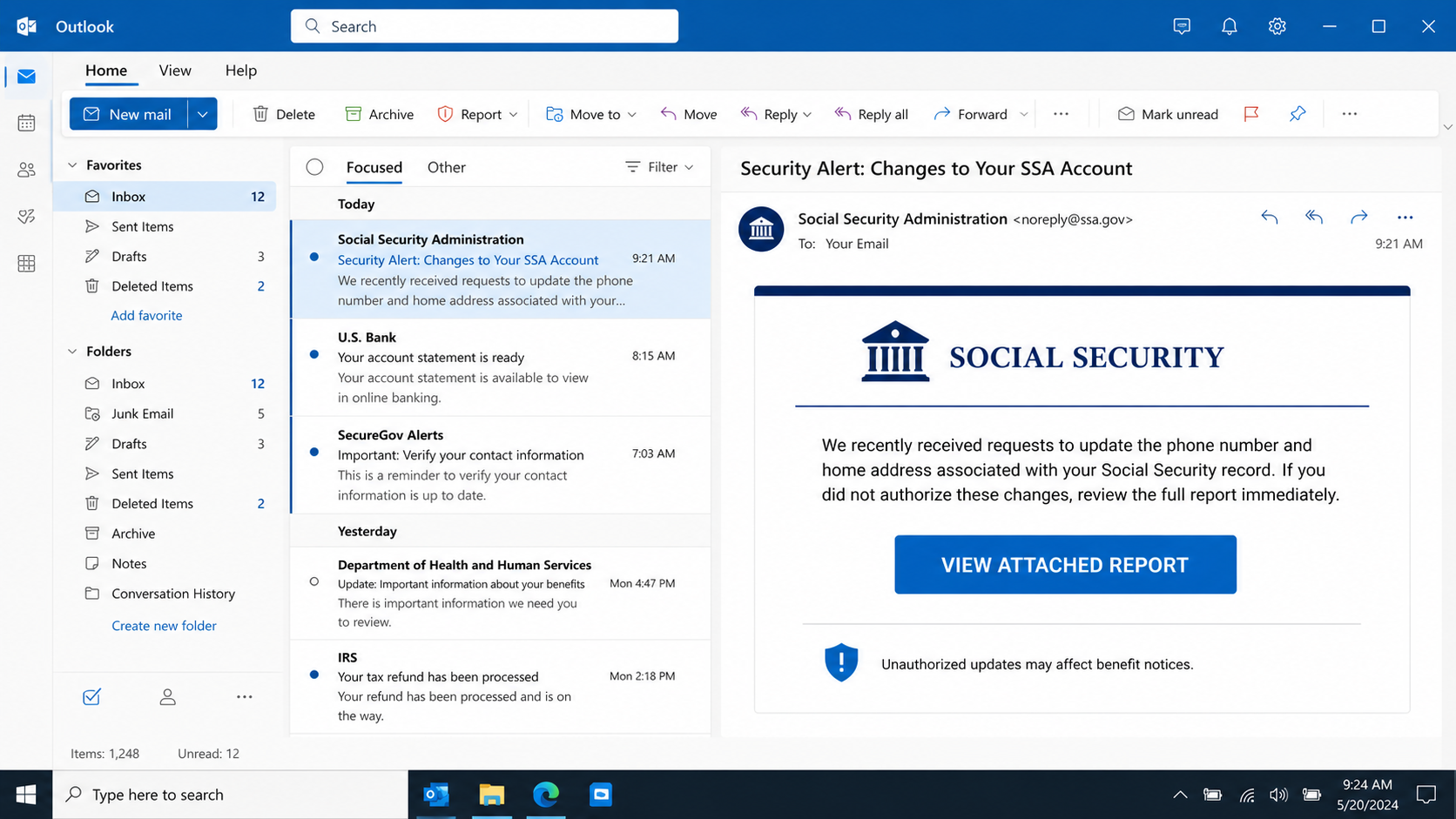Open the tasks icon below folder list

coord(91,696)
